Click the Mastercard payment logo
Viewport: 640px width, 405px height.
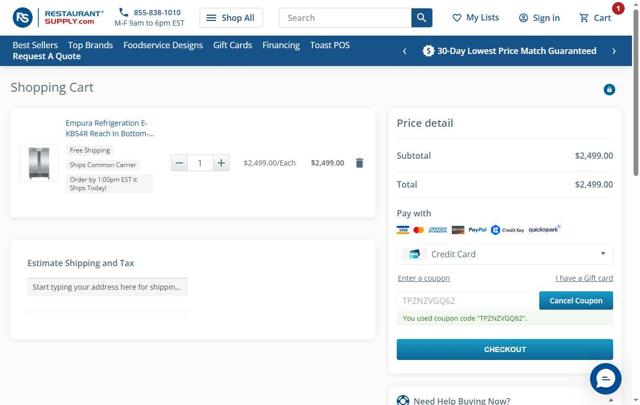419,230
